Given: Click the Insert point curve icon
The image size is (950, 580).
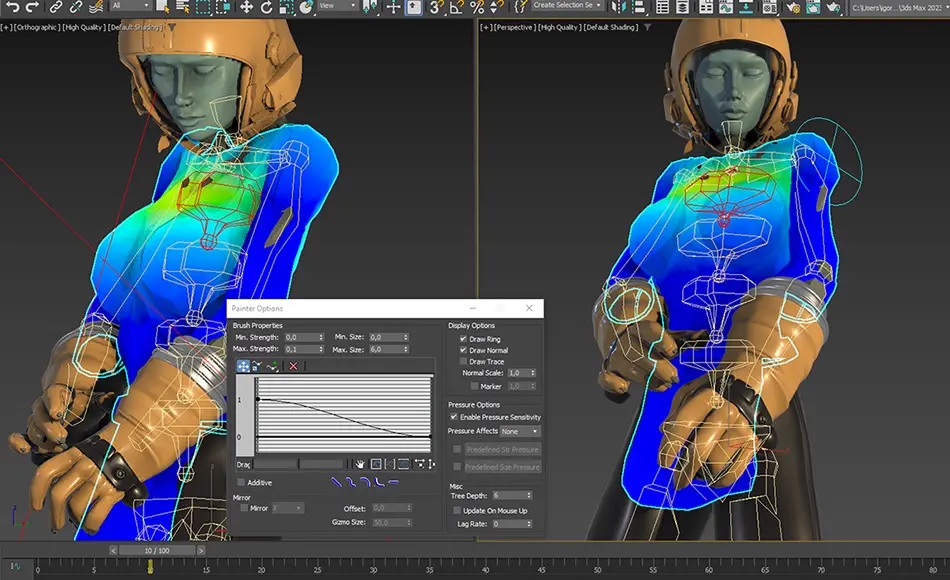Looking at the screenshot, I should 273,366.
